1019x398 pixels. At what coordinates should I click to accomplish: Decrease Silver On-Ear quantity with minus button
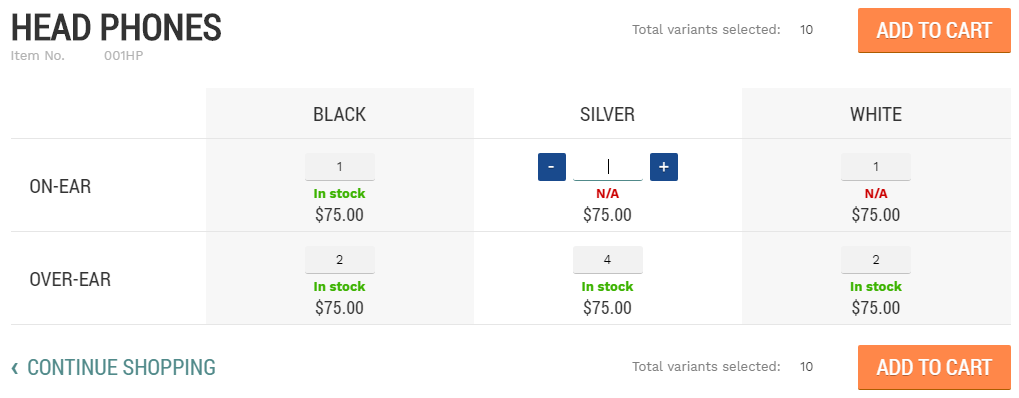tap(552, 167)
